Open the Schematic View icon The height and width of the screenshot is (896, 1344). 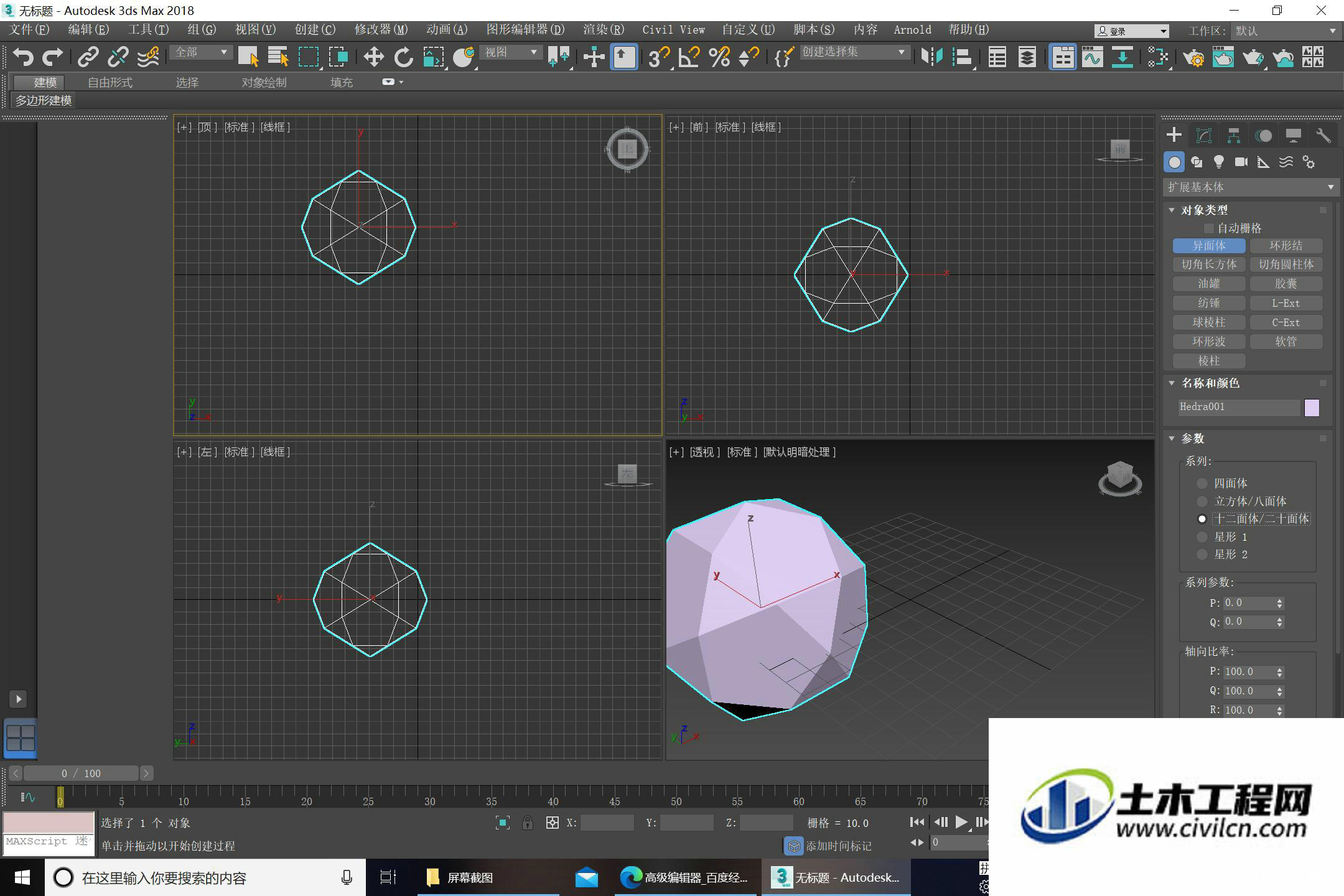(1122, 57)
